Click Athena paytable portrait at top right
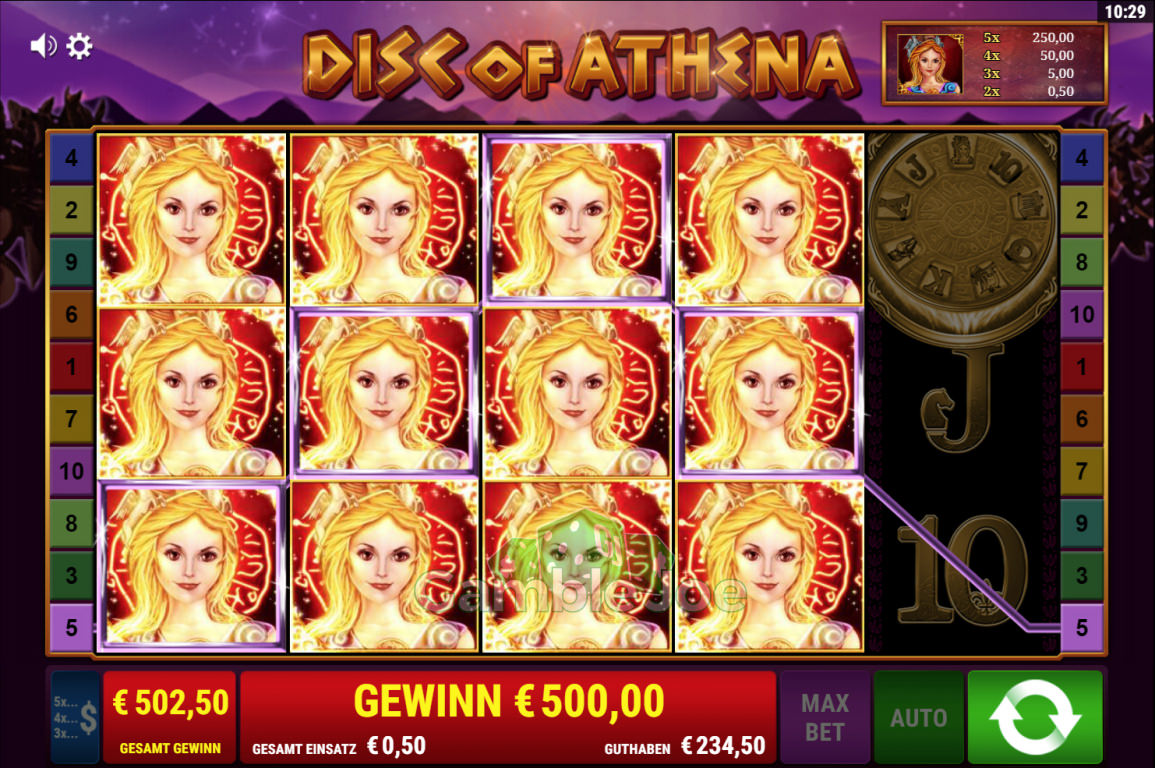Screen dimensions: 1155x768 pos(930,65)
